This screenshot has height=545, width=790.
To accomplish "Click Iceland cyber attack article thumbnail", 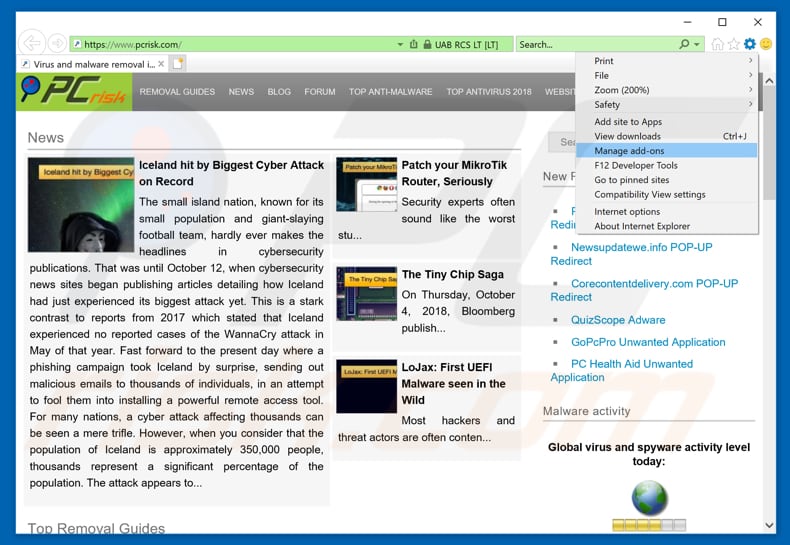I will tap(81, 205).
